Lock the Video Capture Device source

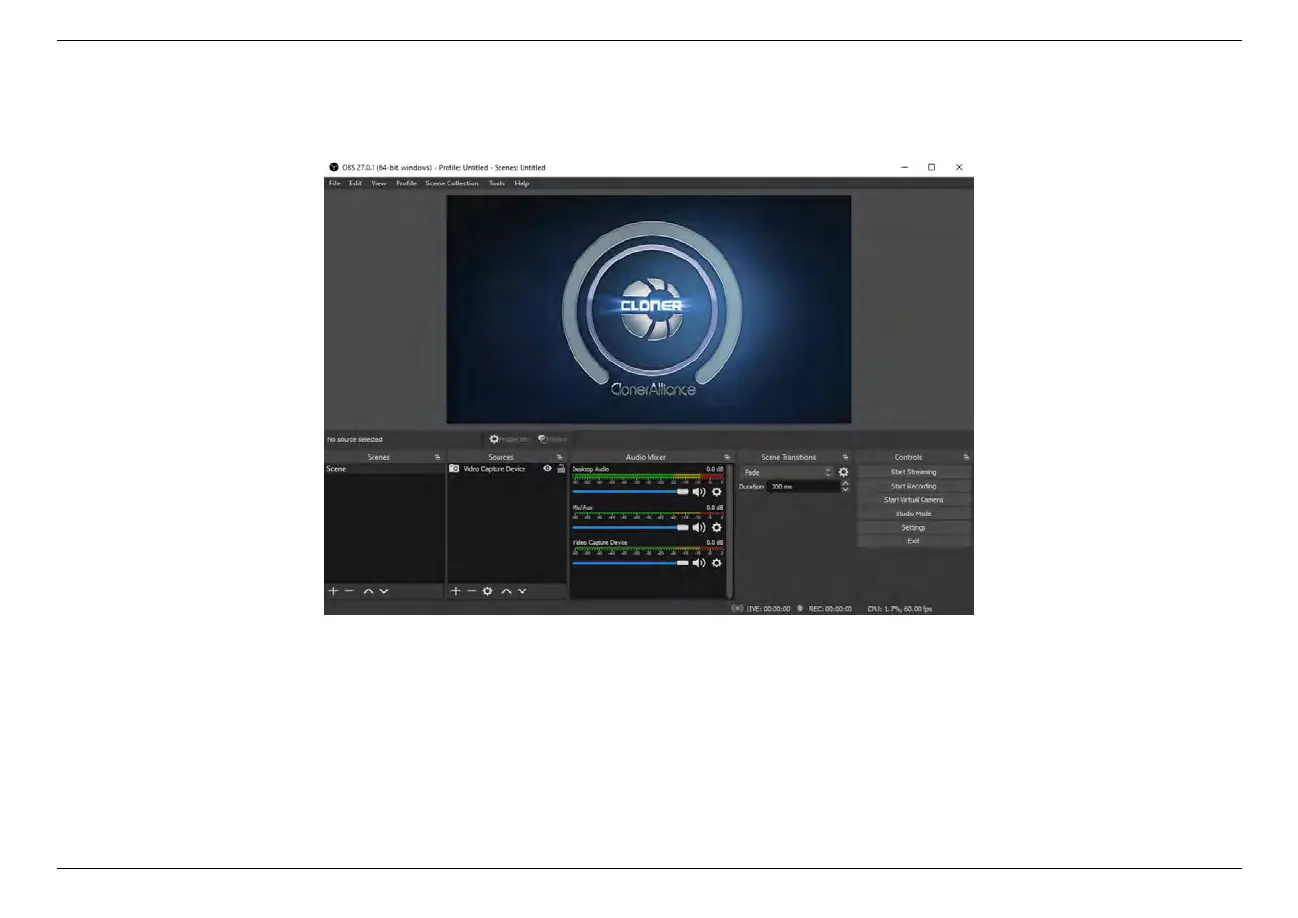(561, 469)
